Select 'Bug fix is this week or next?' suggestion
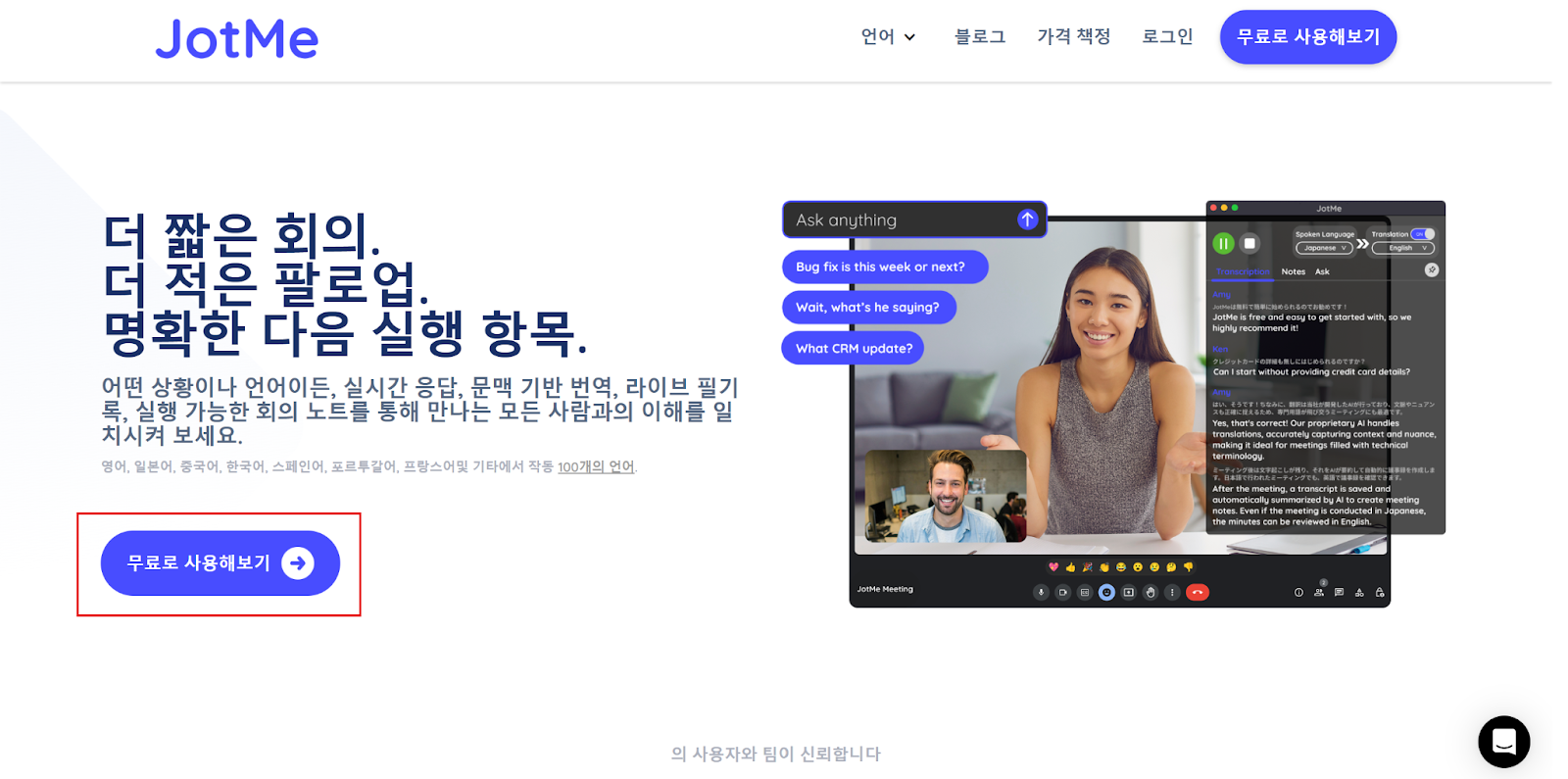 click(885, 267)
